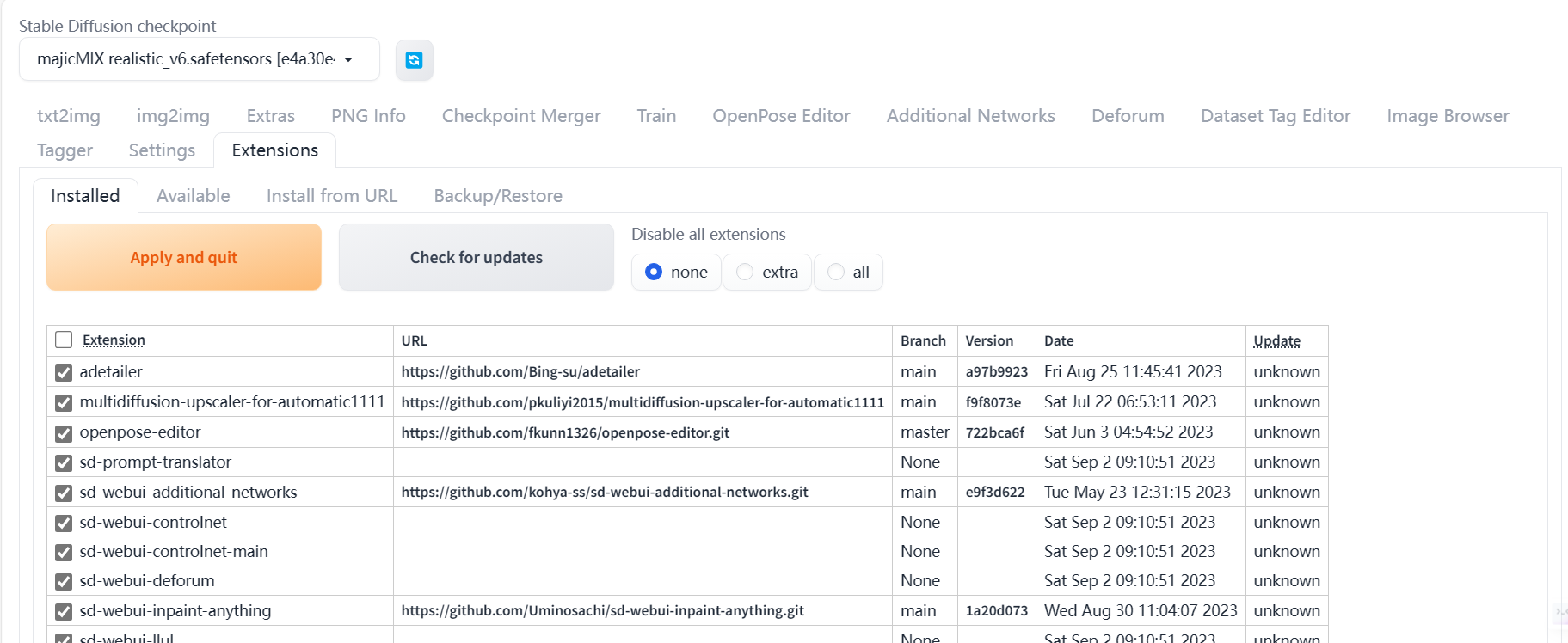Uncheck the sd-prompt-translator checkbox
This screenshot has width=1568, height=643.
click(64, 462)
